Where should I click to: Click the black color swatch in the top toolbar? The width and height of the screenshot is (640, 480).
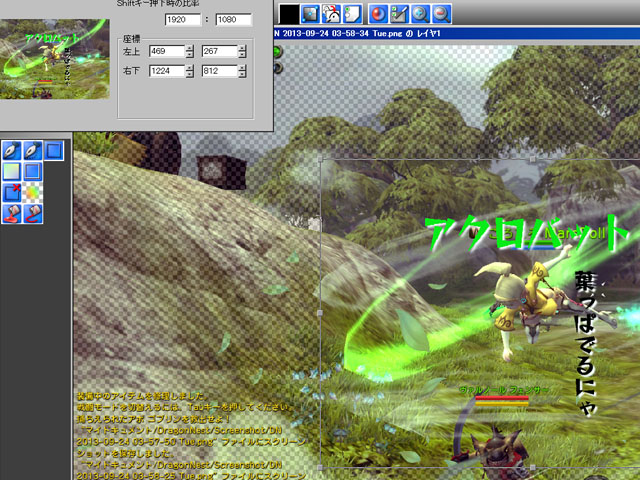289,14
